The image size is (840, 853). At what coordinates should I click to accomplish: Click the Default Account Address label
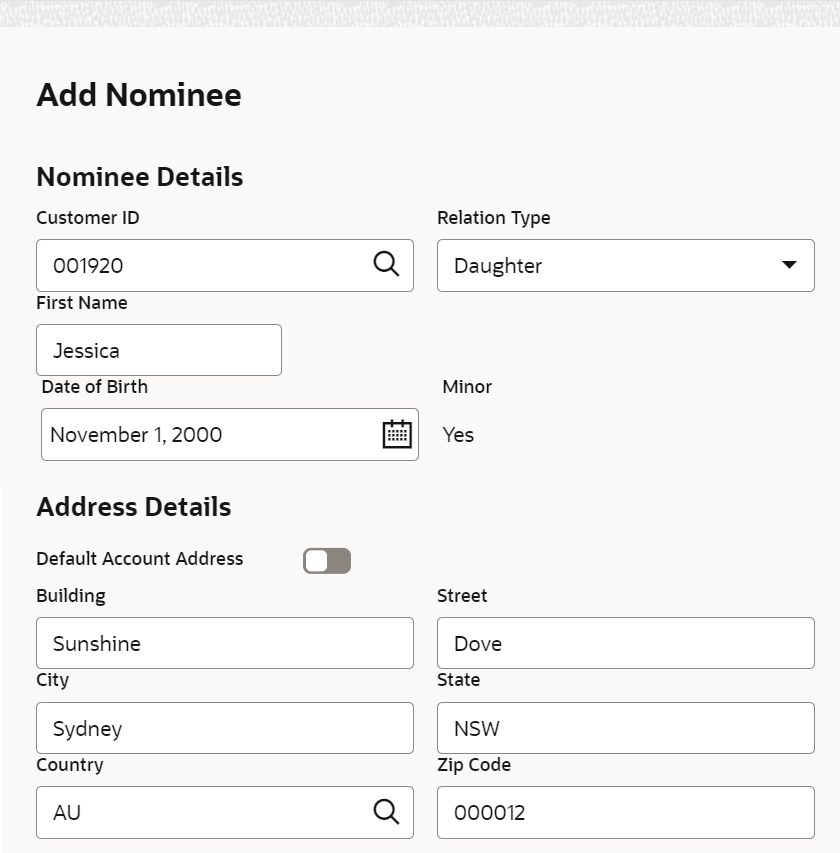pyautogui.click(x=139, y=559)
